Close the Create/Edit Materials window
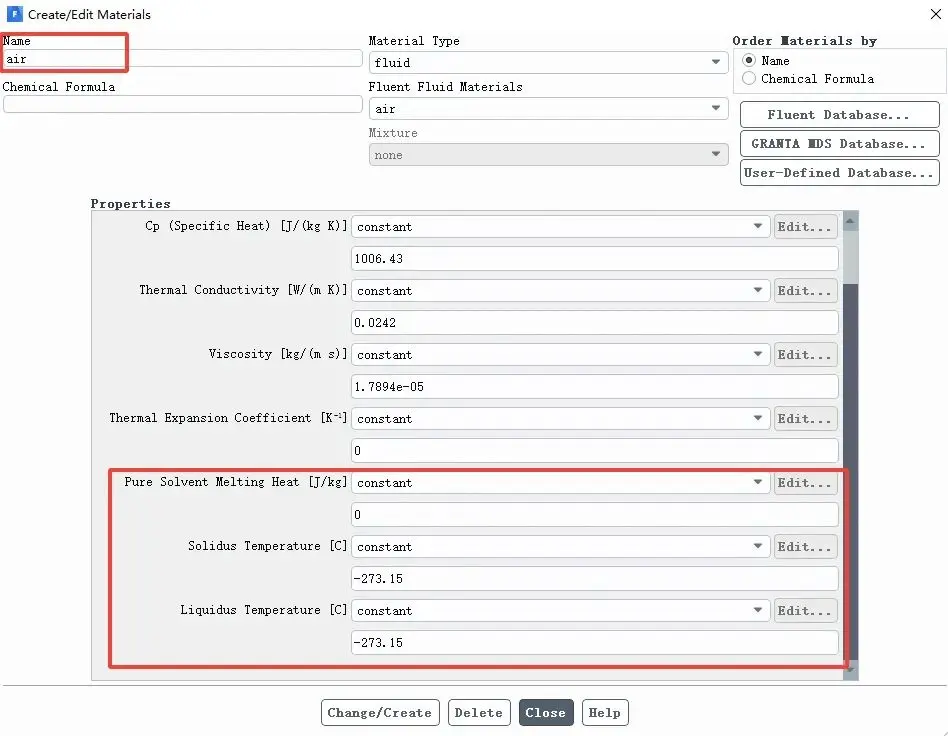Image resolution: width=948 pixels, height=736 pixels. click(935, 14)
